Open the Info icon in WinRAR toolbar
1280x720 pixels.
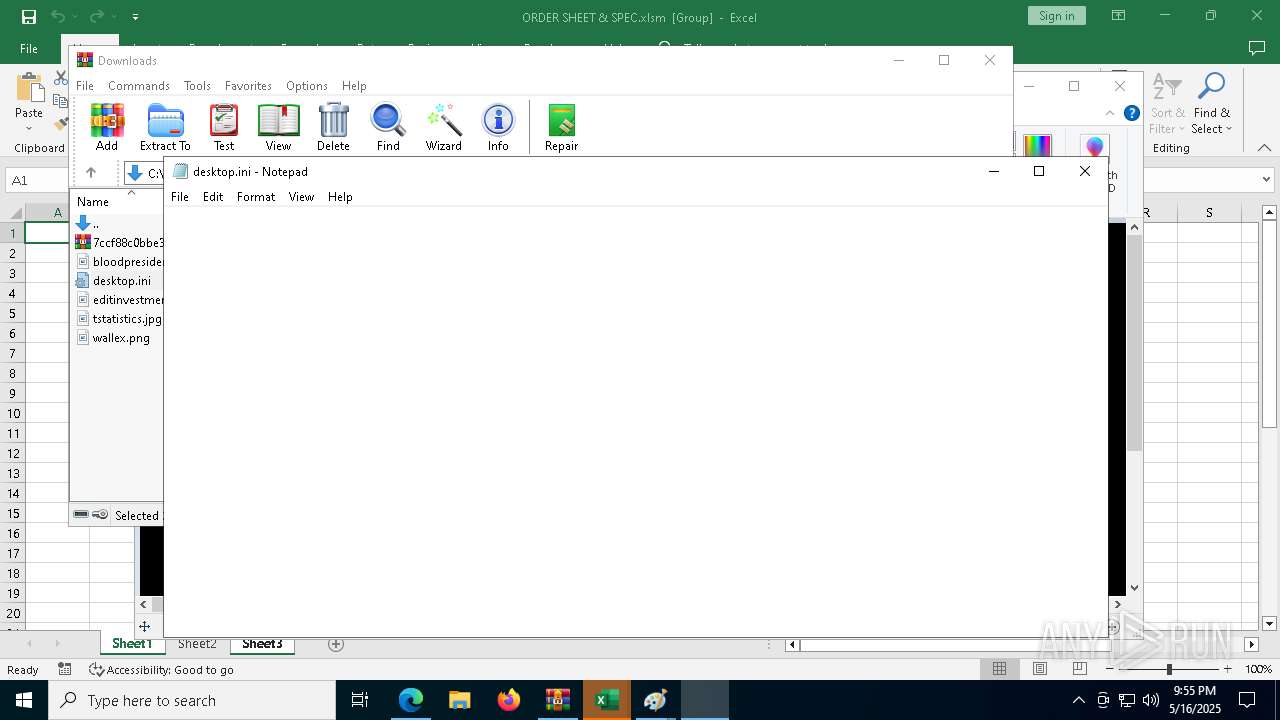[498, 127]
